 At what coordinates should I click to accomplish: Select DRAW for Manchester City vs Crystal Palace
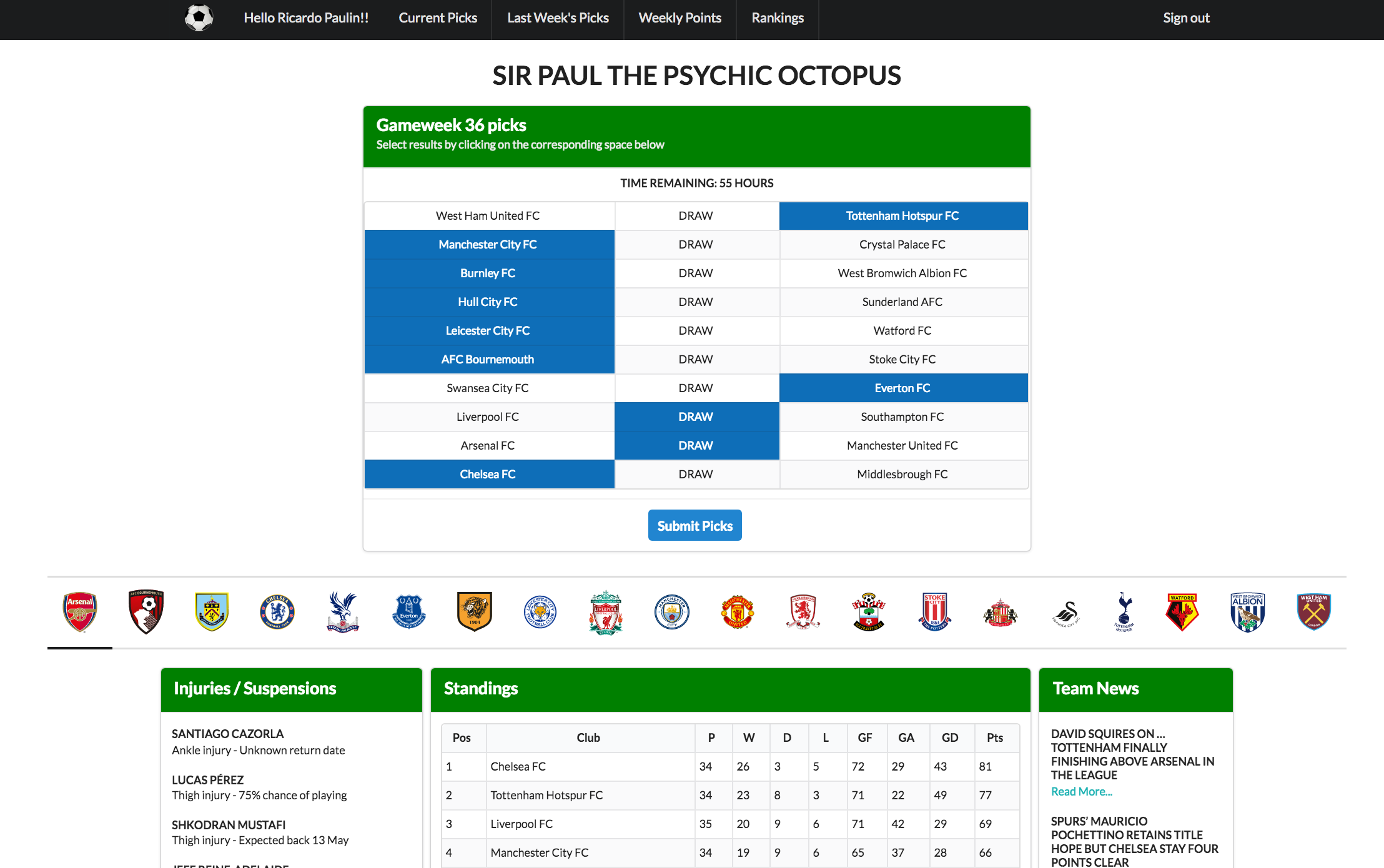click(x=696, y=245)
